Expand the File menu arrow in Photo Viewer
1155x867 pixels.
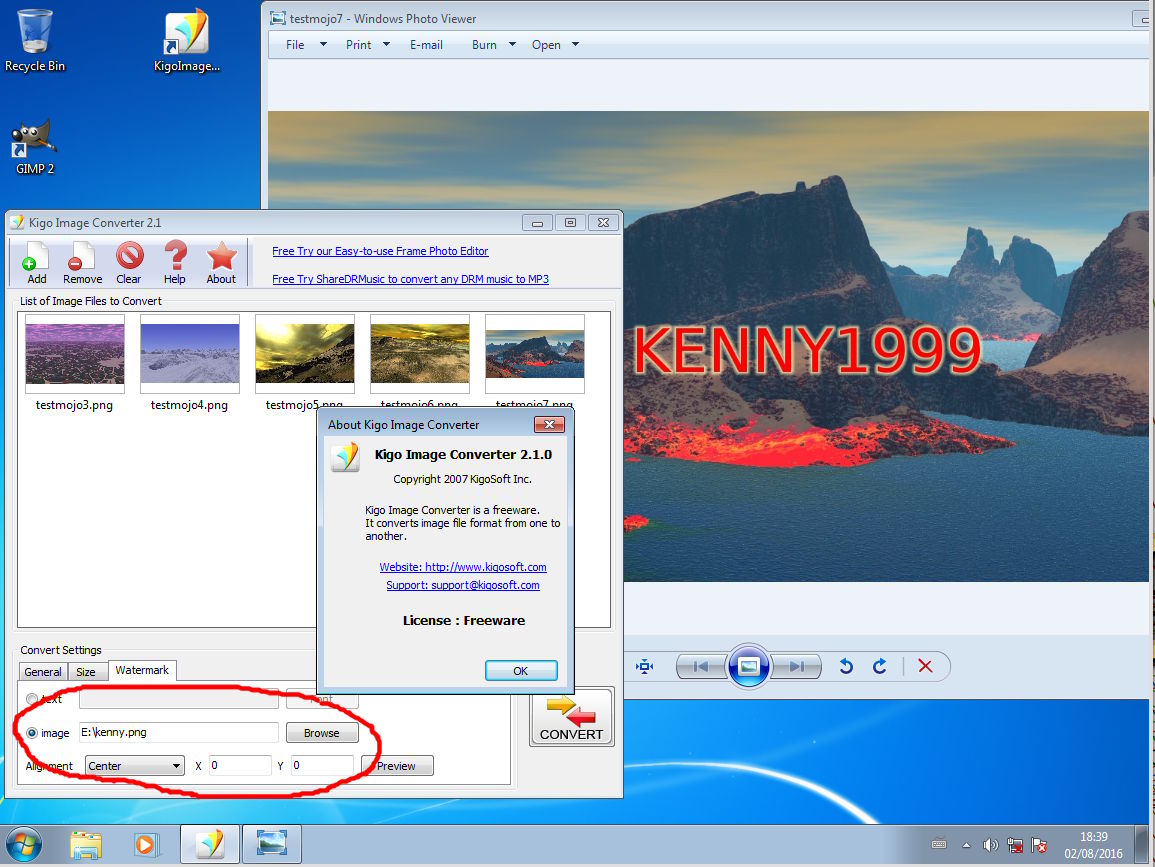coord(323,44)
